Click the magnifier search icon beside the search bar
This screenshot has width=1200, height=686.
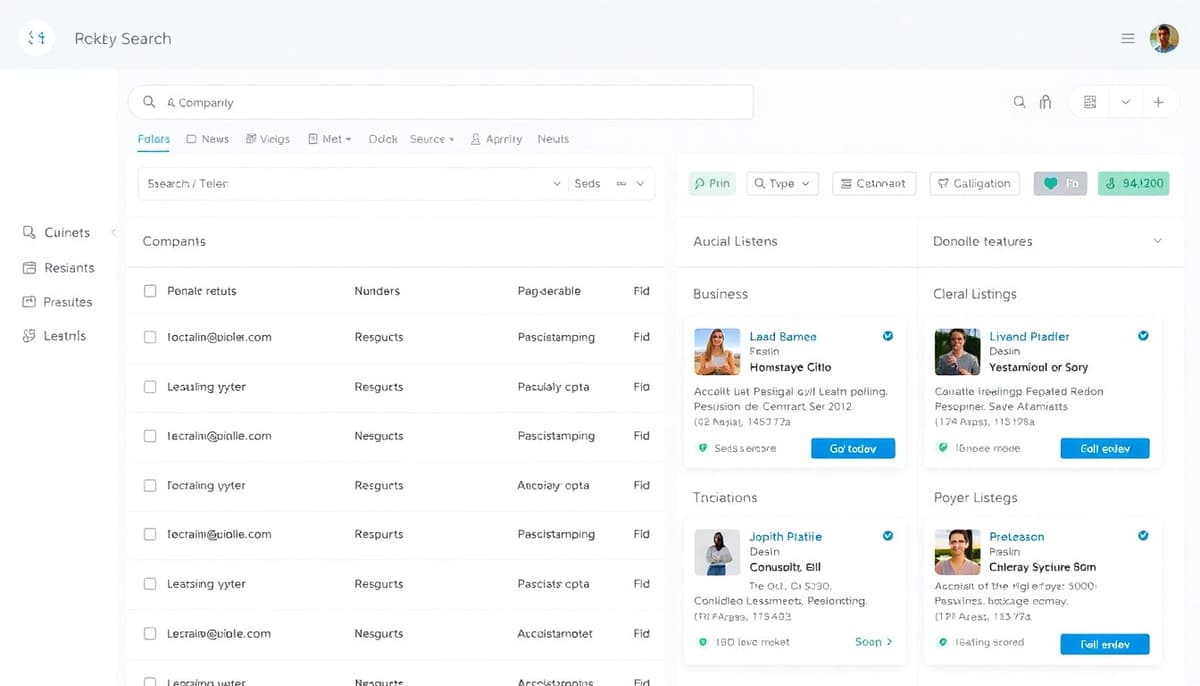coord(1019,102)
